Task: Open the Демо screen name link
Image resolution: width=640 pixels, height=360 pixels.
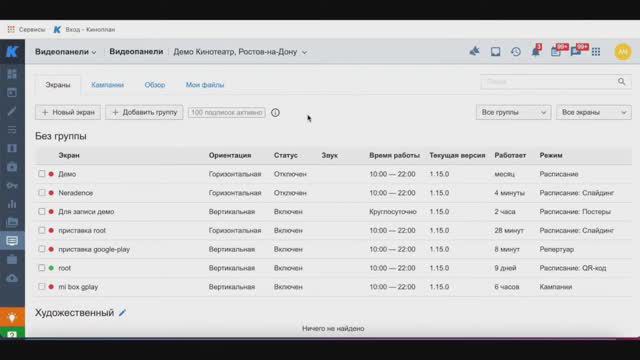Action: pos(67,174)
